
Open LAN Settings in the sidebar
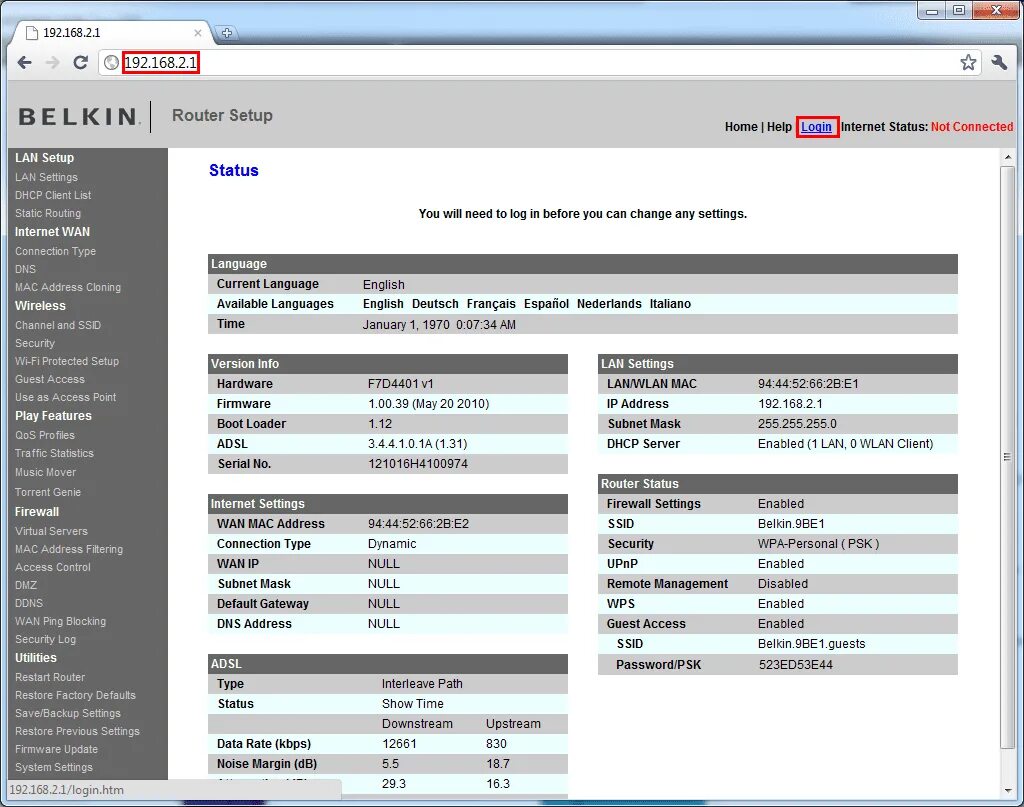point(46,177)
